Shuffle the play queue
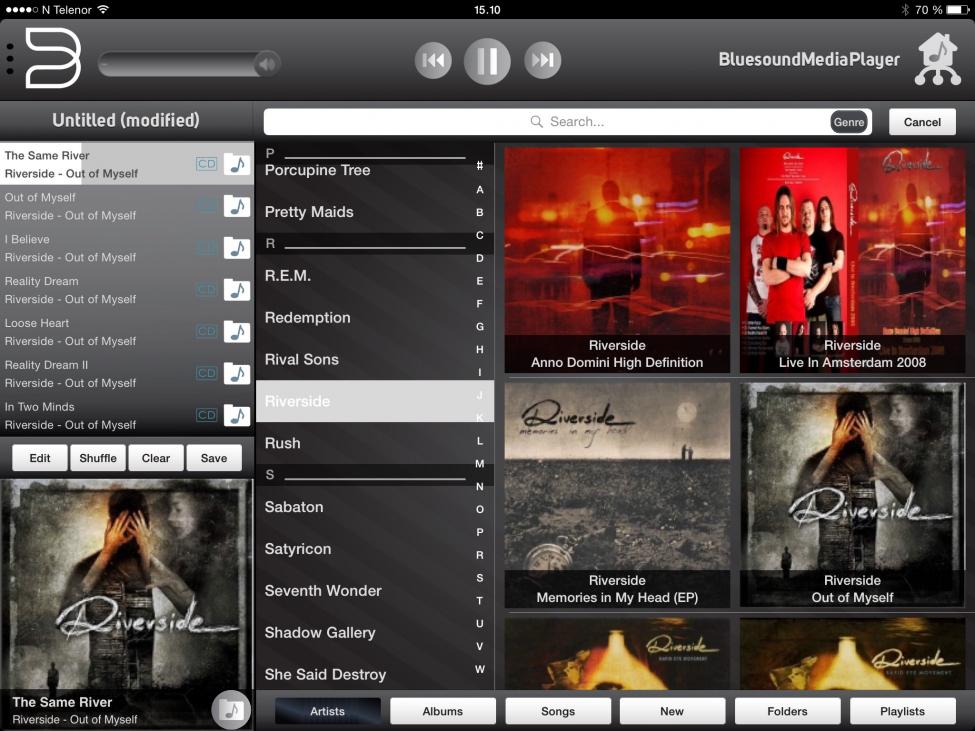This screenshot has height=731, width=975. pyautogui.click(x=98, y=458)
